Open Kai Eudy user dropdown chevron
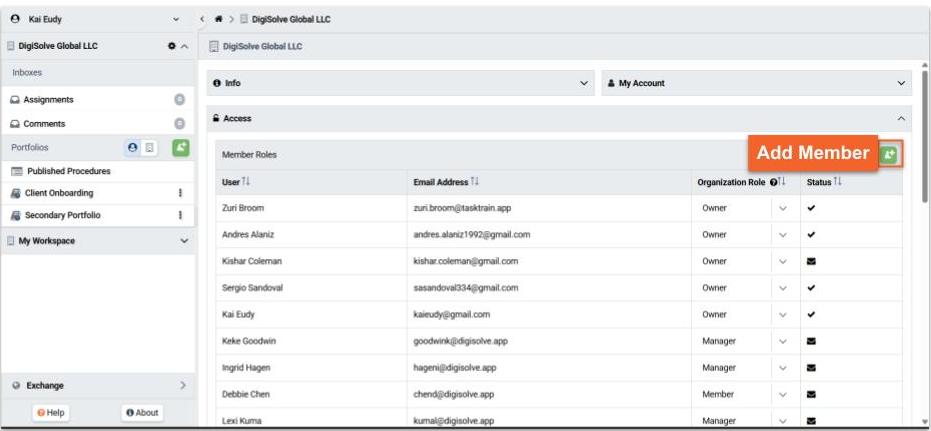 [176, 20]
